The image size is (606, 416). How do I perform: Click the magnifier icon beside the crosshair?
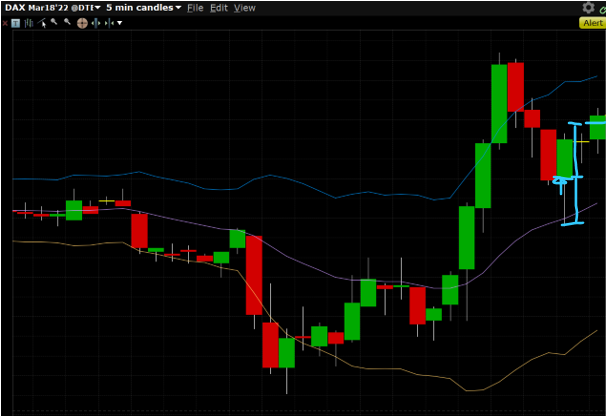[x=67, y=22]
